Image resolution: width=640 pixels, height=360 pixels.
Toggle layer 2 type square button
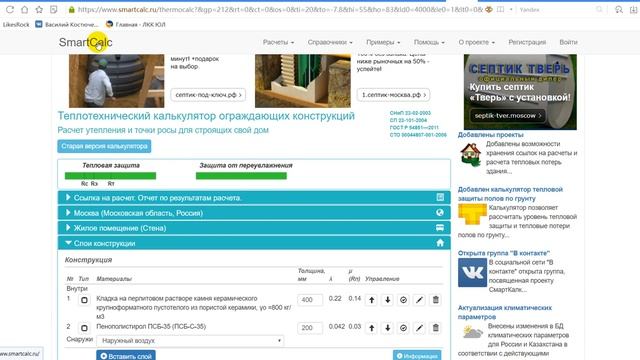(x=84, y=328)
